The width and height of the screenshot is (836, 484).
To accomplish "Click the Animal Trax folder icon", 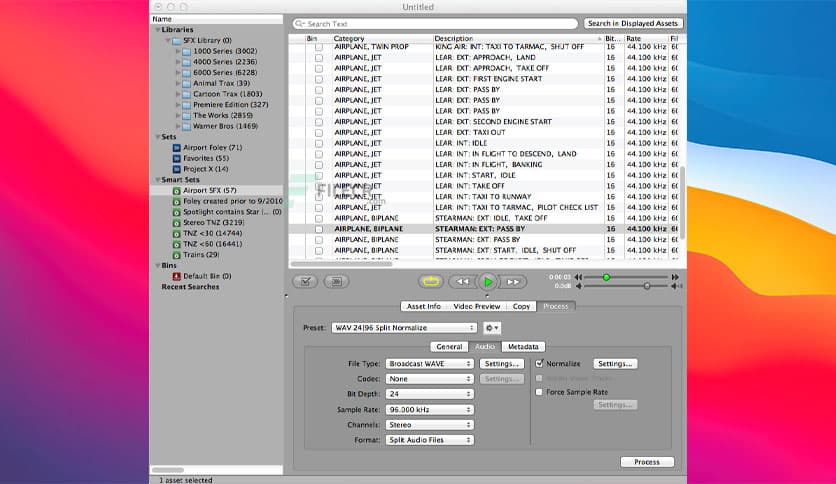I will pos(187,84).
